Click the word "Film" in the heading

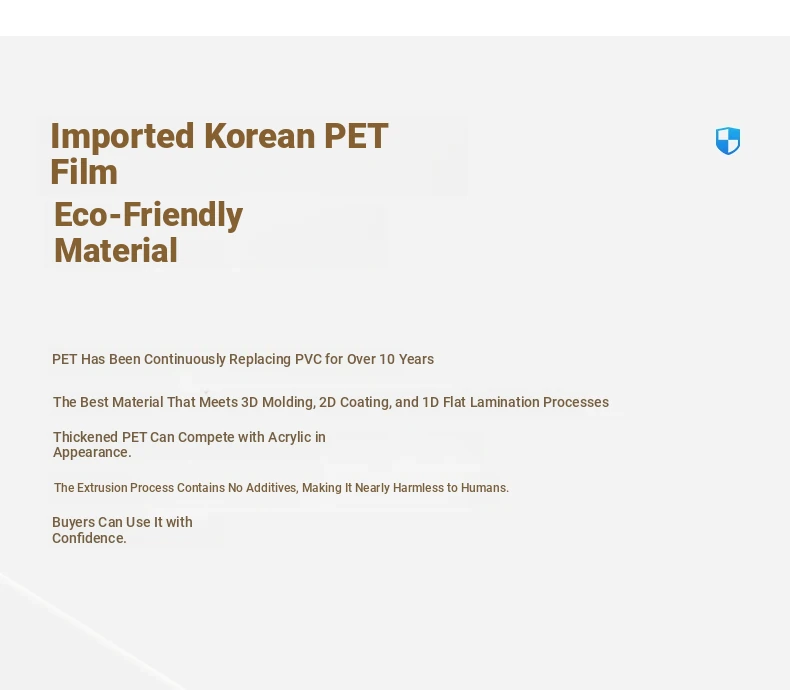(84, 172)
